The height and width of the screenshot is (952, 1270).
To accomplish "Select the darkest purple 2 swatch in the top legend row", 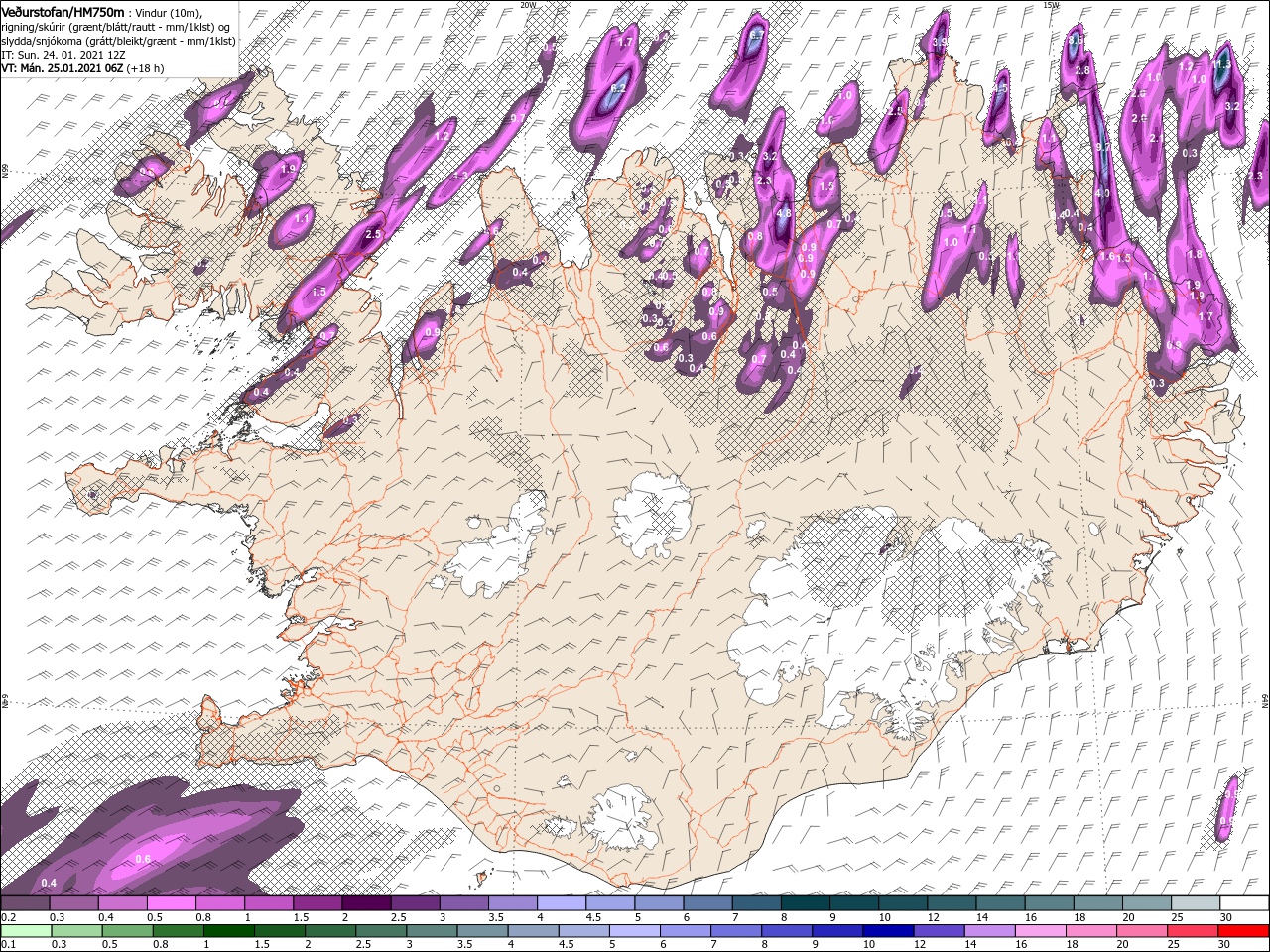I will (x=367, y=902).
